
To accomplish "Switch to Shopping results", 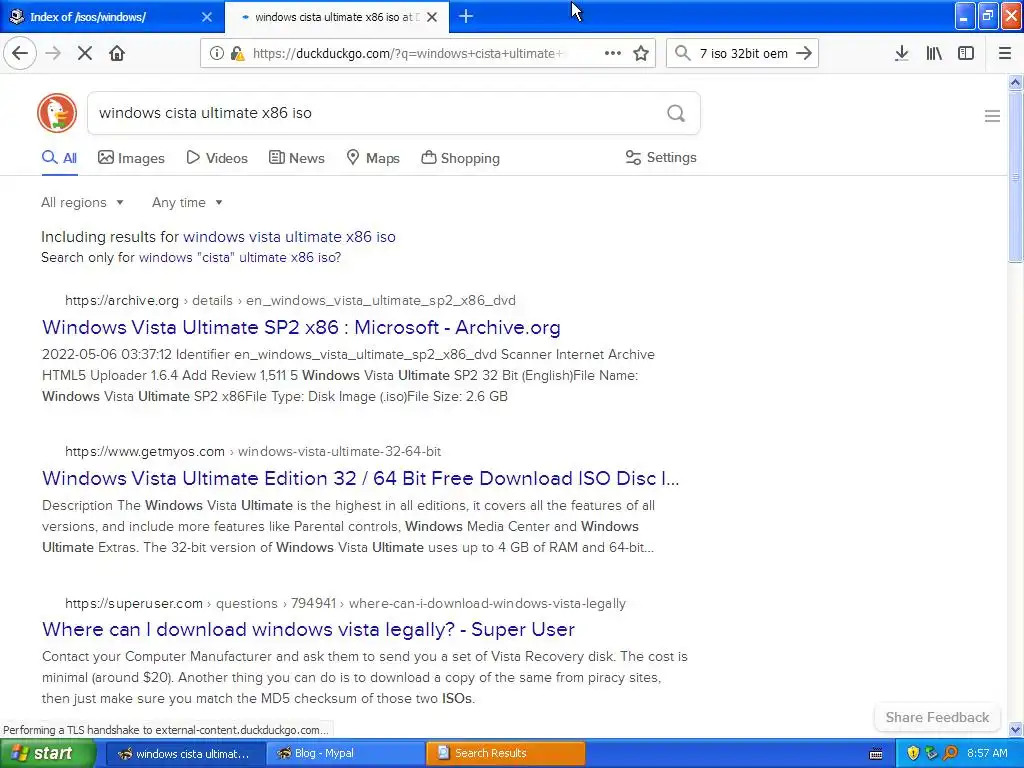I will (460, 158).
